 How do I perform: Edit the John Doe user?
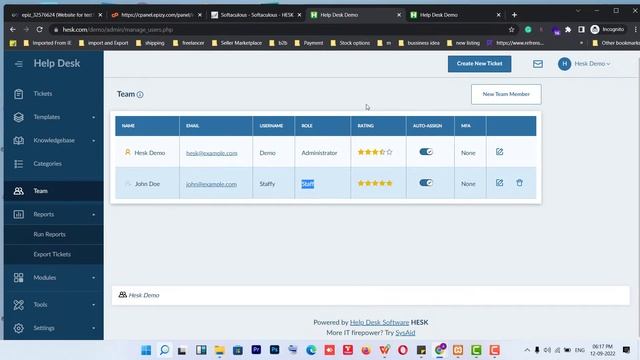(x=499, y=183)
